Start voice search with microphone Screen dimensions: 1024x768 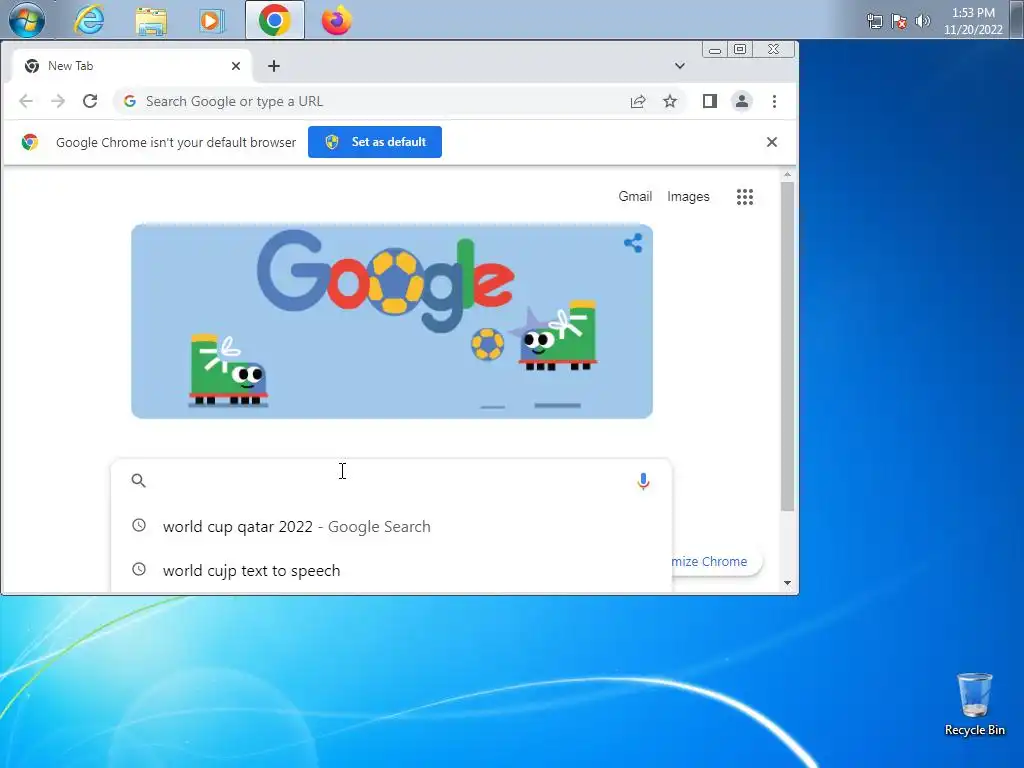[x=643, y=481]
